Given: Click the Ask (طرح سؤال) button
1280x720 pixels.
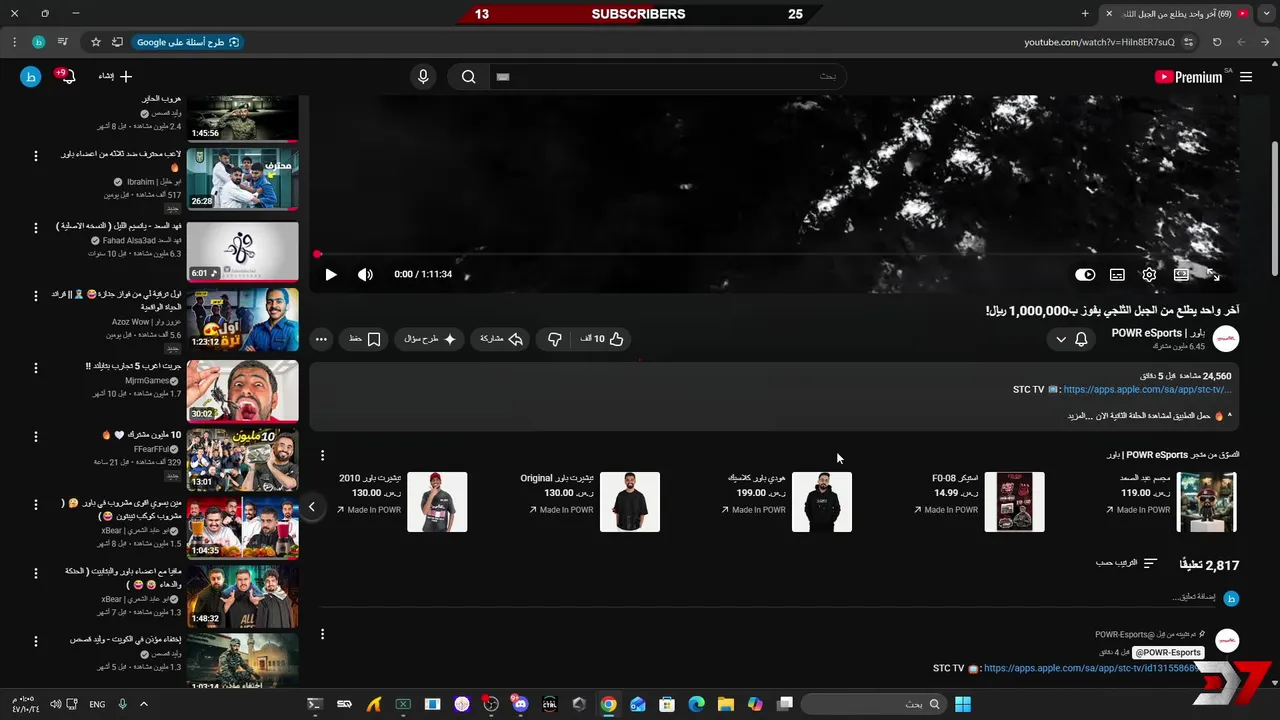Looking at the screenshot, I should click(431, 339).
